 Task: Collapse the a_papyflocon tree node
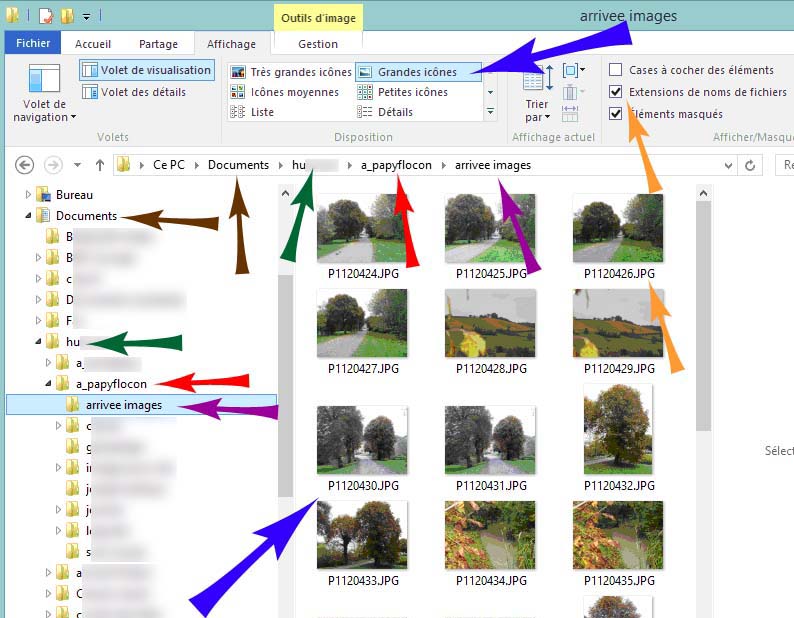coord(48,384)
